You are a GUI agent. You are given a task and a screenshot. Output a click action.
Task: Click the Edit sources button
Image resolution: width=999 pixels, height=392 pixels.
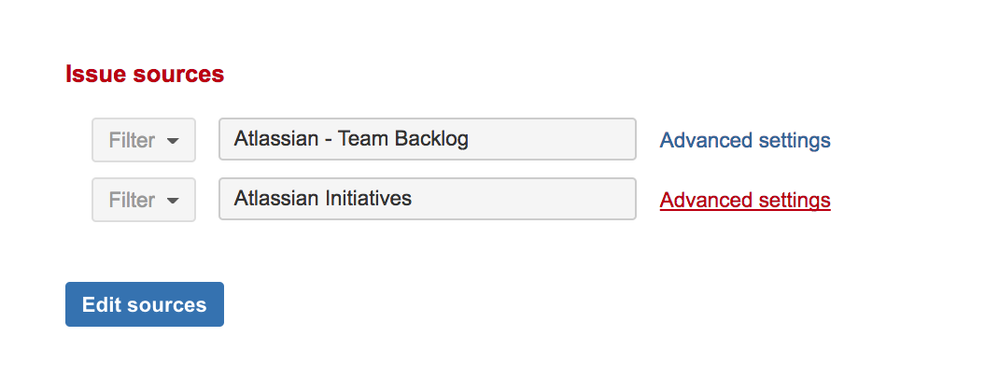coord(145,304)
